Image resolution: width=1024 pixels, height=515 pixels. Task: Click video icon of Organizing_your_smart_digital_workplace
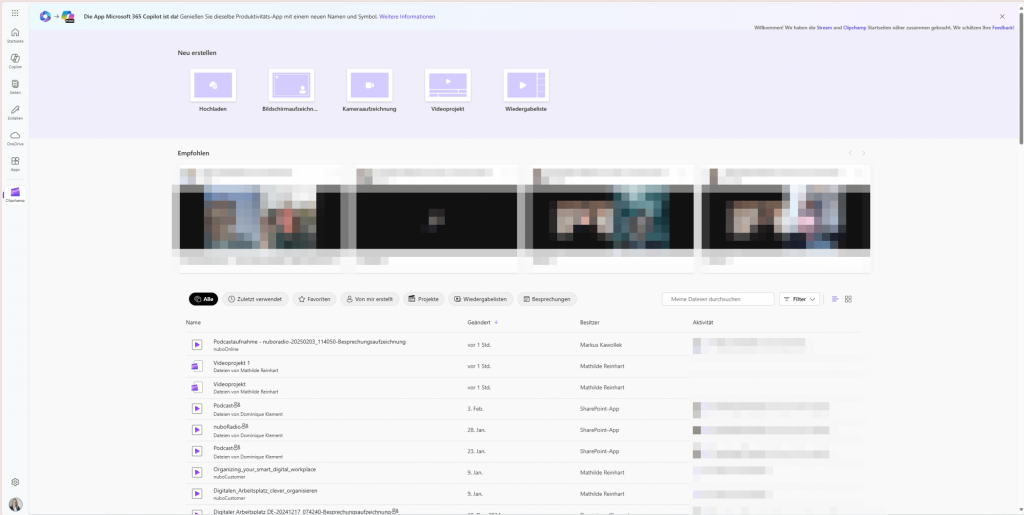click(197, 472)
